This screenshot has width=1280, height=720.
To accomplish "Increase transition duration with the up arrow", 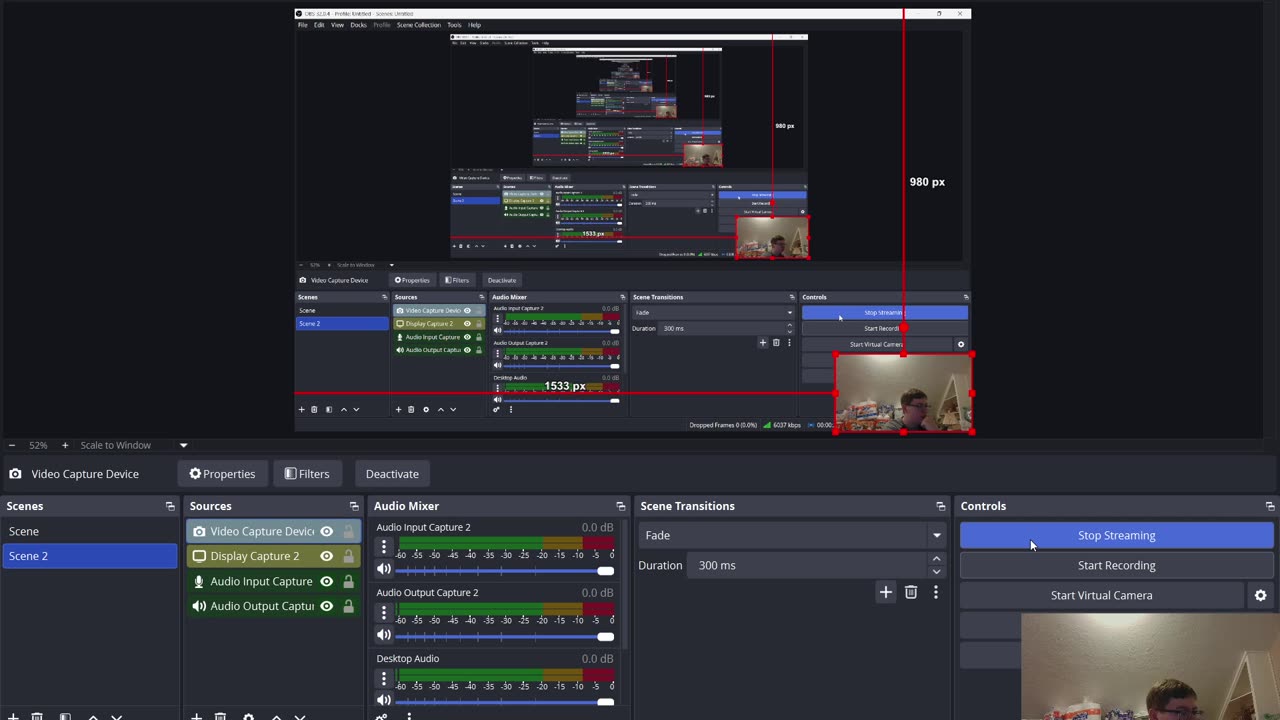I will [936, 559].
